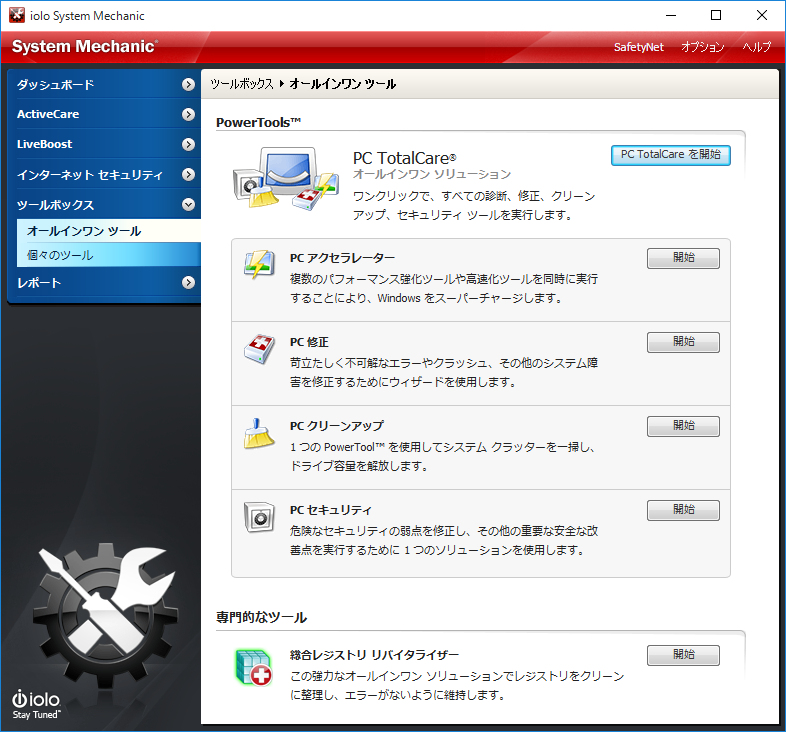The height and width of the screenshot is (732, 786).
Task: Open オプション in header
Action: [702, 47]
